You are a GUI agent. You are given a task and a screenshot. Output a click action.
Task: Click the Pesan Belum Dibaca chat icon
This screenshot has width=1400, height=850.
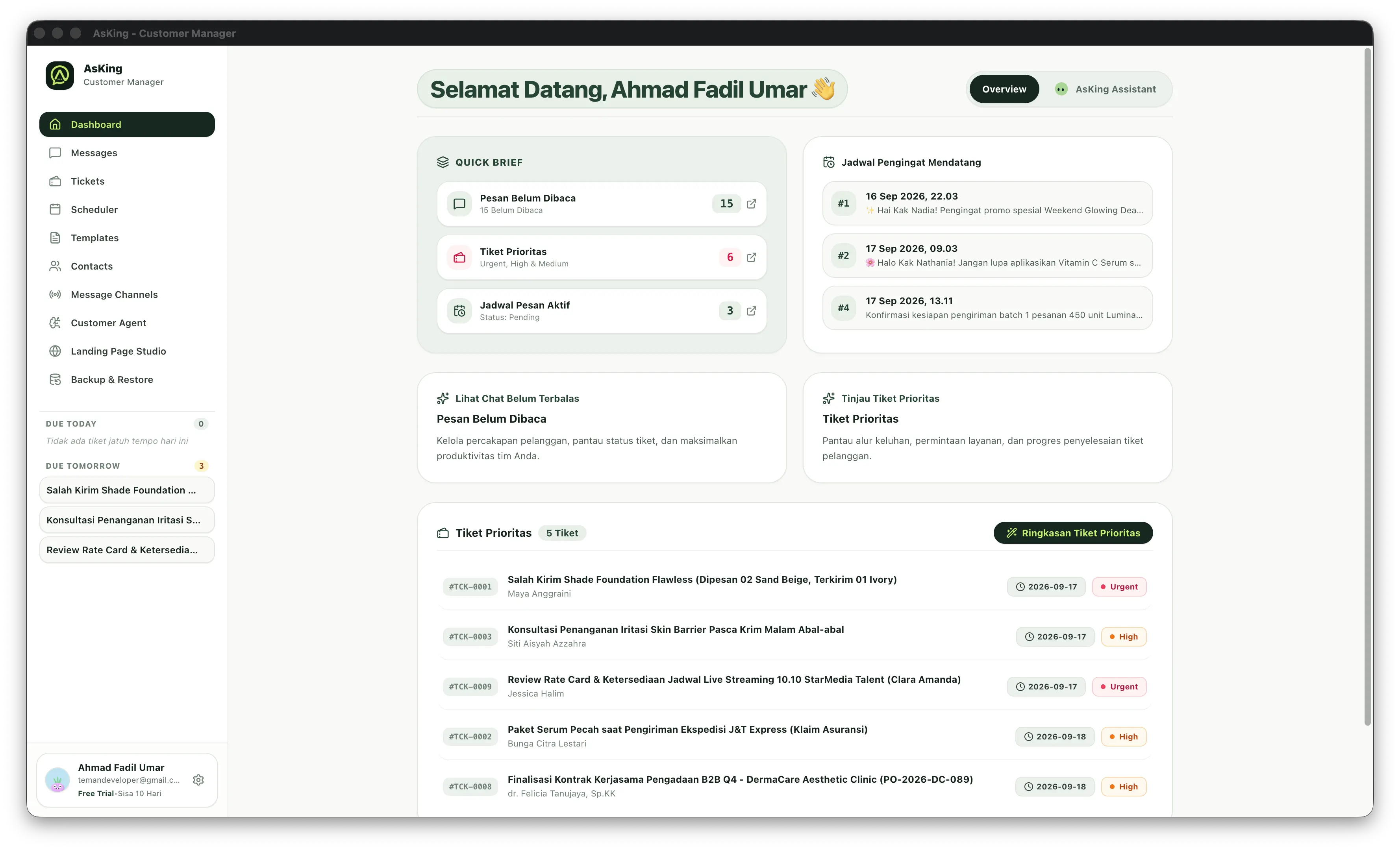459,204
